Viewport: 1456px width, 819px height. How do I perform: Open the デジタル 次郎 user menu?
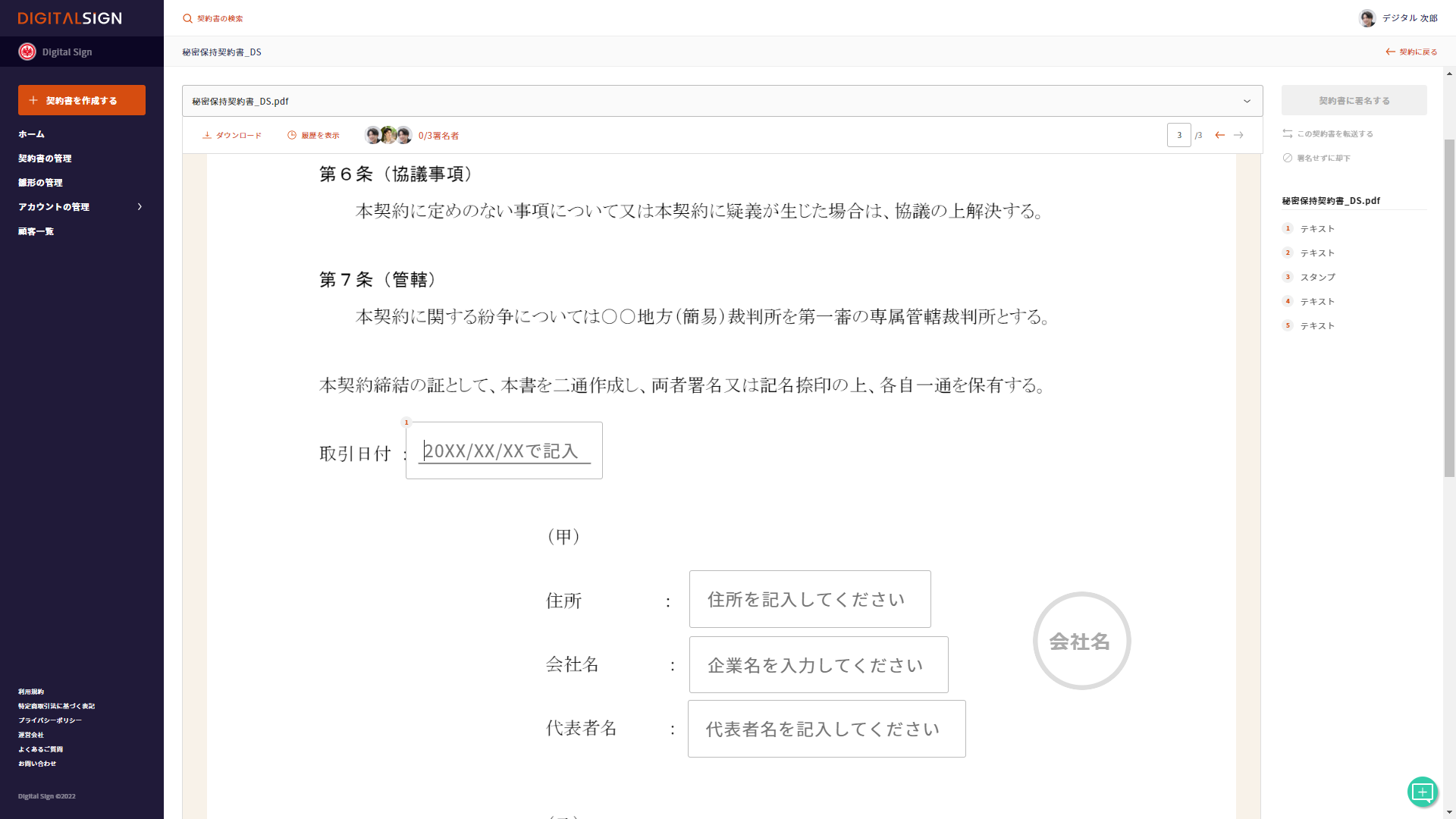click(x=1398, y=18)
